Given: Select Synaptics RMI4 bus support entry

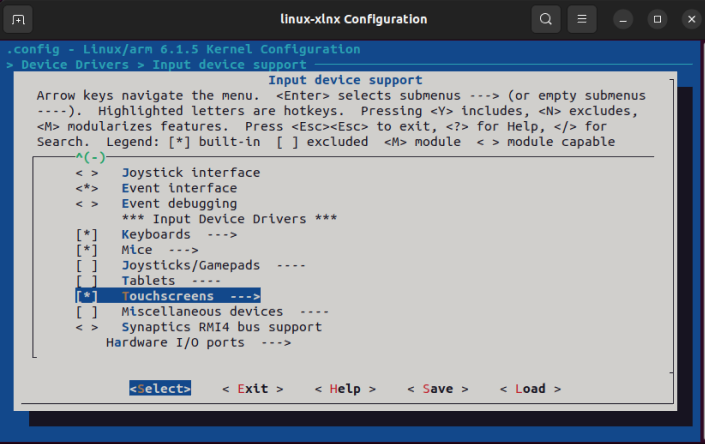Looking at the screenshot, I should tap(222, 327).
